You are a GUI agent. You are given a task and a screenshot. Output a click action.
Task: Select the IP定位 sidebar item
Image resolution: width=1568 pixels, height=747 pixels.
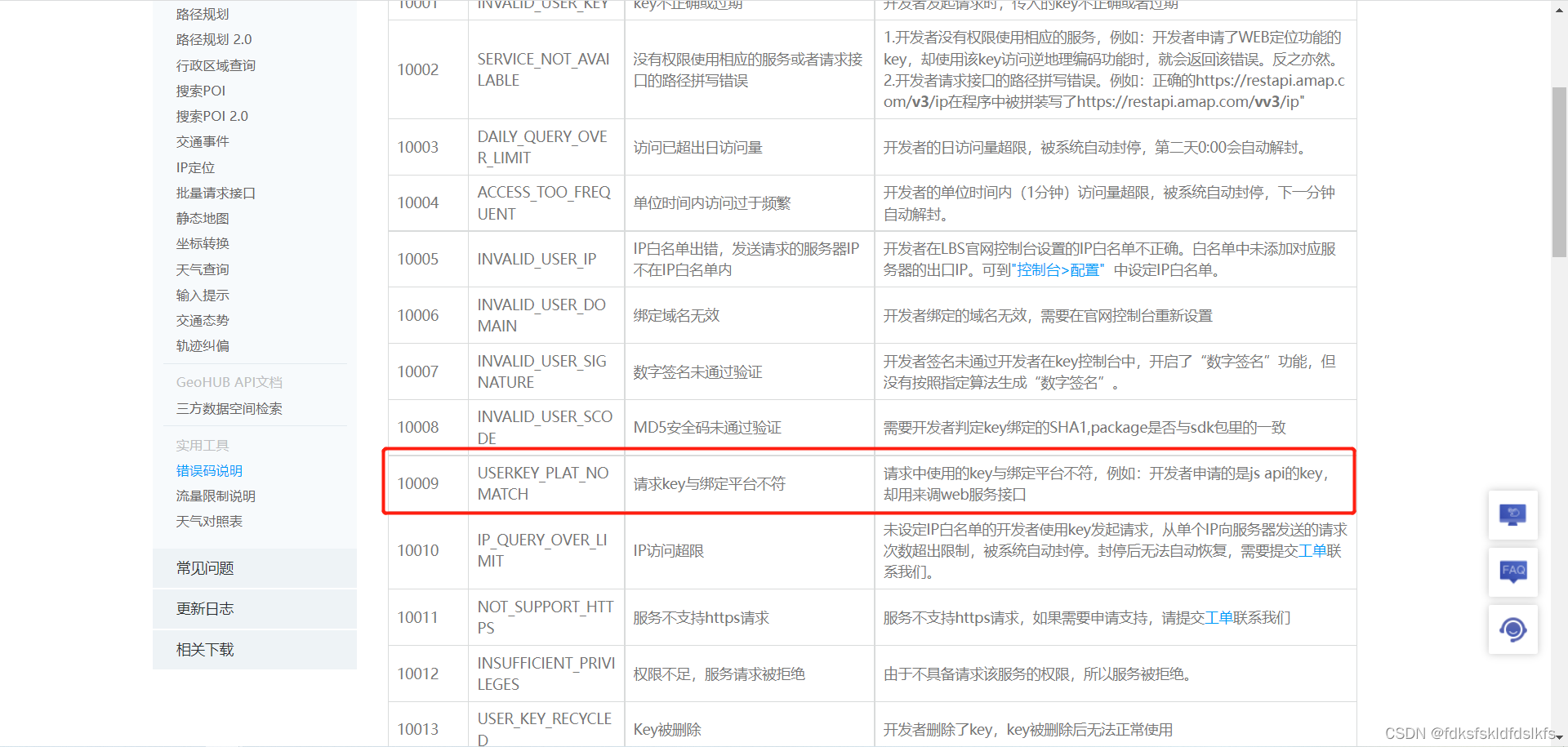coord(195,167)
